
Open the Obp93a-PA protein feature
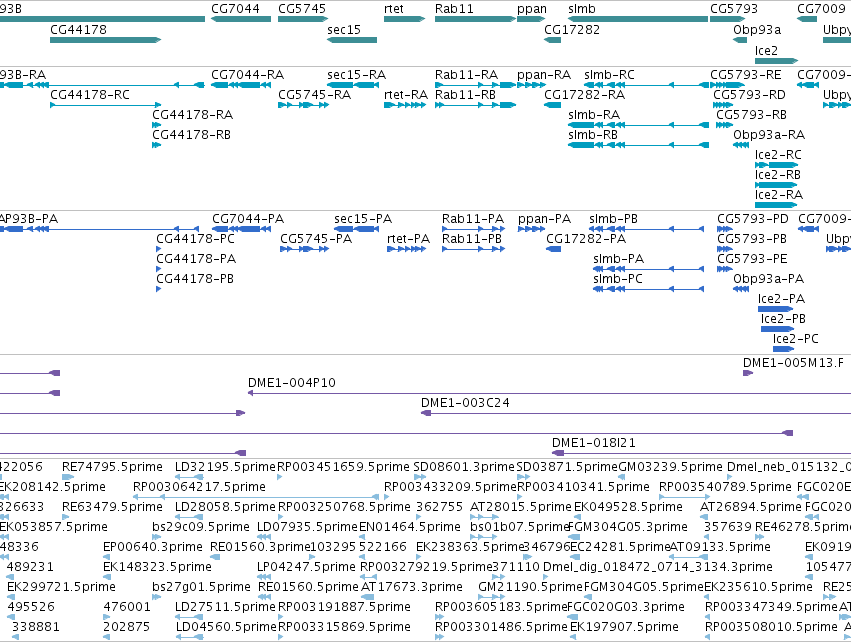pos(741,289)
